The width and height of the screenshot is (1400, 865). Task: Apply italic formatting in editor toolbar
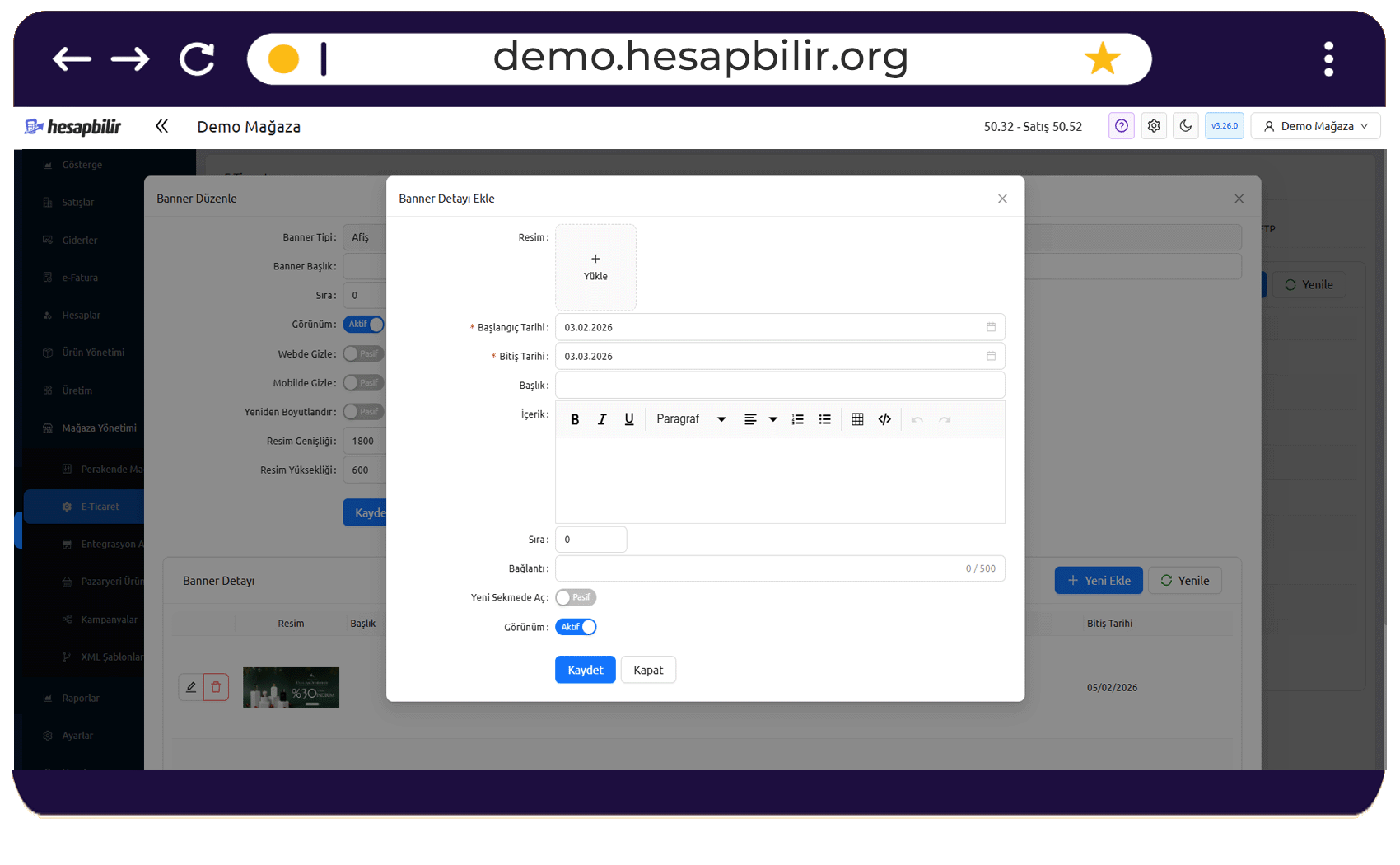click(x=602, y=419)
